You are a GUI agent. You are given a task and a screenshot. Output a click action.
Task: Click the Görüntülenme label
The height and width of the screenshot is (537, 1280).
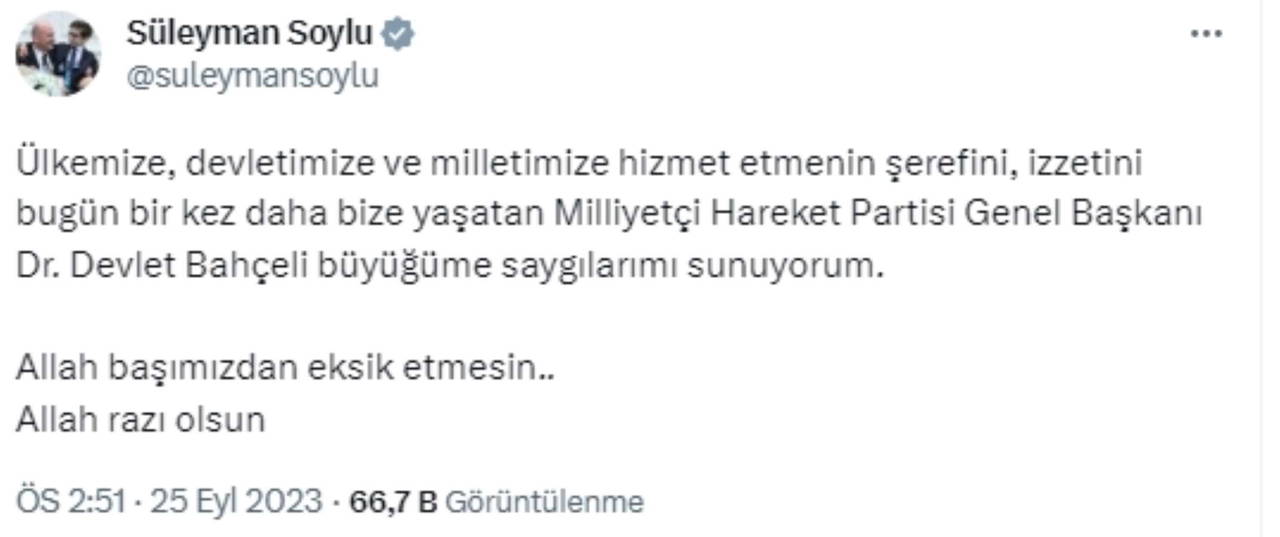point(544,501)
